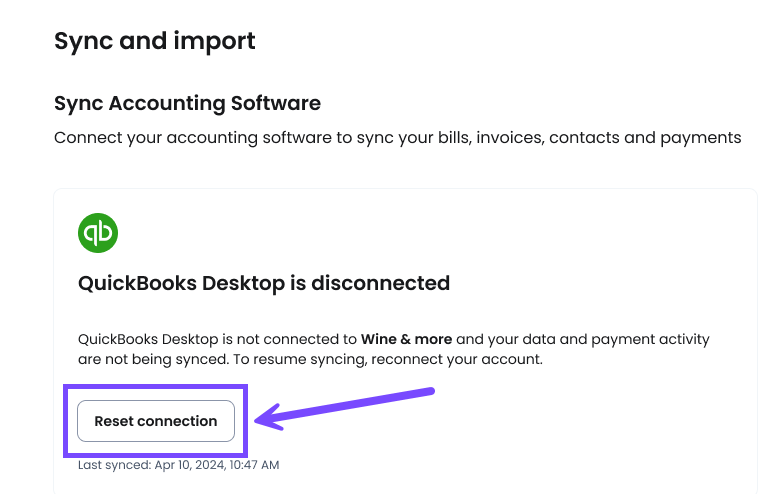Click the "QuickBooks Desktop is disconnected" heading

pyautogui.click(x=264, y=284)
